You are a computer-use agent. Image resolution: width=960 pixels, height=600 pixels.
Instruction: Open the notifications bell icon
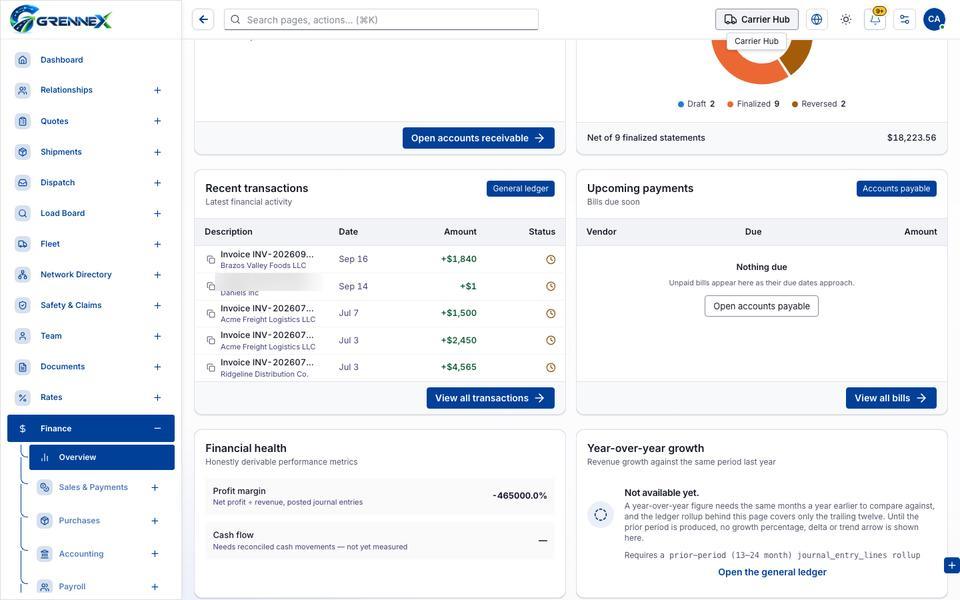[x=875, y=20]
